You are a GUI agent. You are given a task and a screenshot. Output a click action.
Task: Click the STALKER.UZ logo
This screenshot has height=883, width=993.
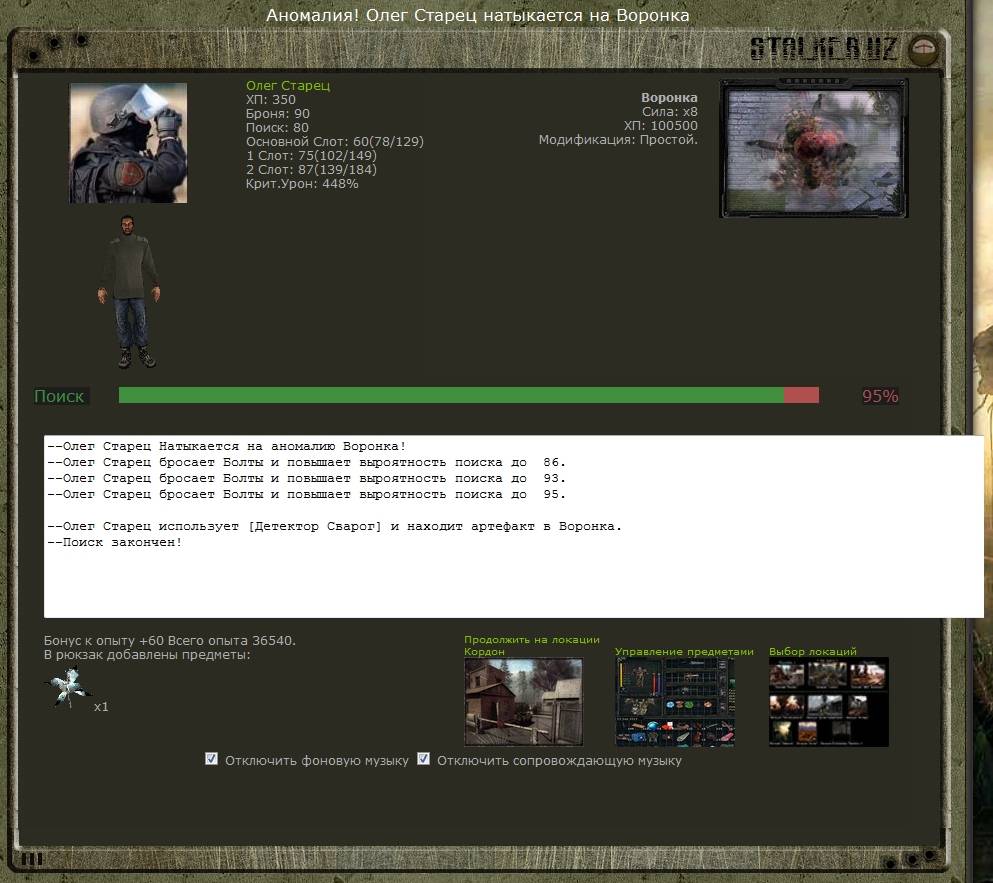tap(823, 48)
